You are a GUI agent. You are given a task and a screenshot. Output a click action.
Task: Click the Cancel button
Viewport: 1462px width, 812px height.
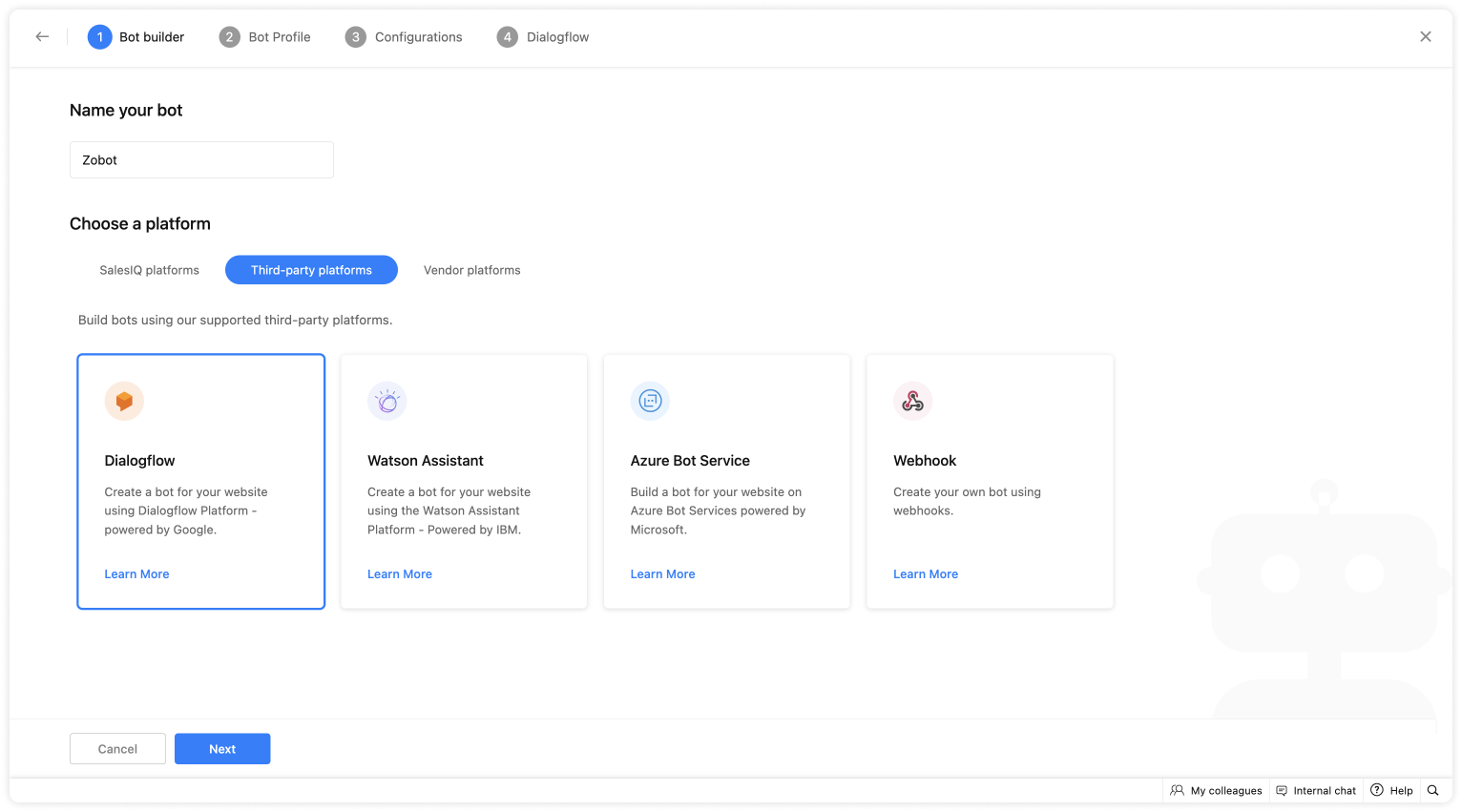117,749
